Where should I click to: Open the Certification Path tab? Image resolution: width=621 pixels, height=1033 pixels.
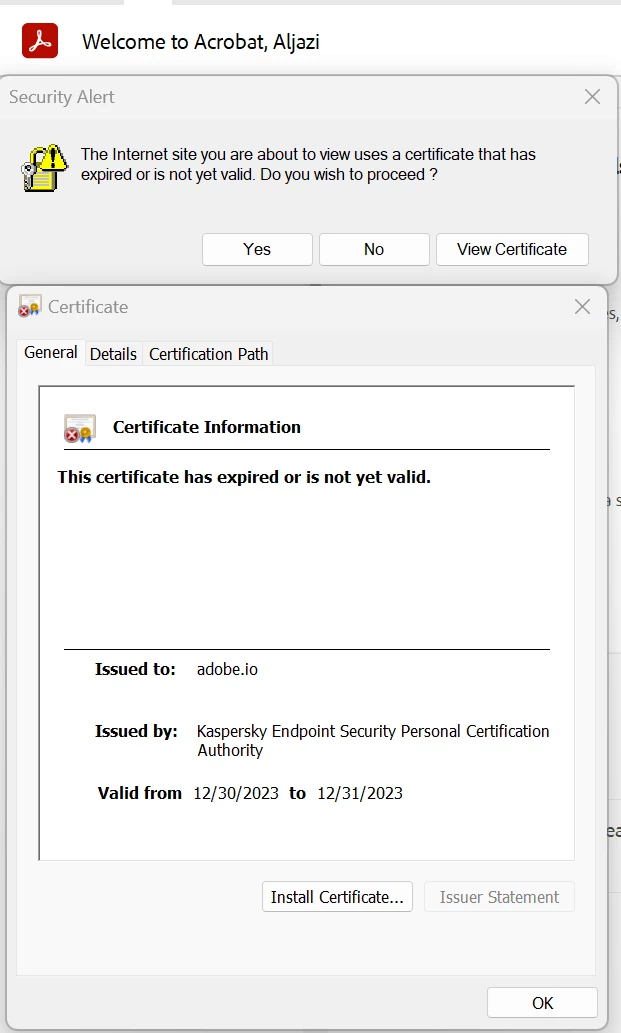click(x=209, y=354)
